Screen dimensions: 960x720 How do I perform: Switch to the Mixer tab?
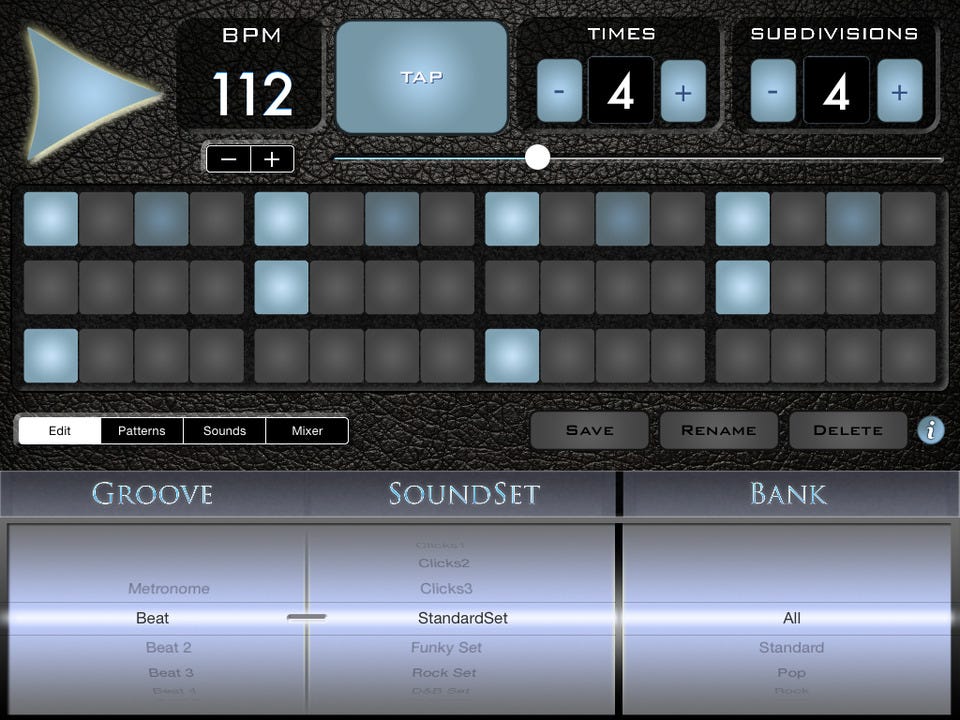pos(307,430)
